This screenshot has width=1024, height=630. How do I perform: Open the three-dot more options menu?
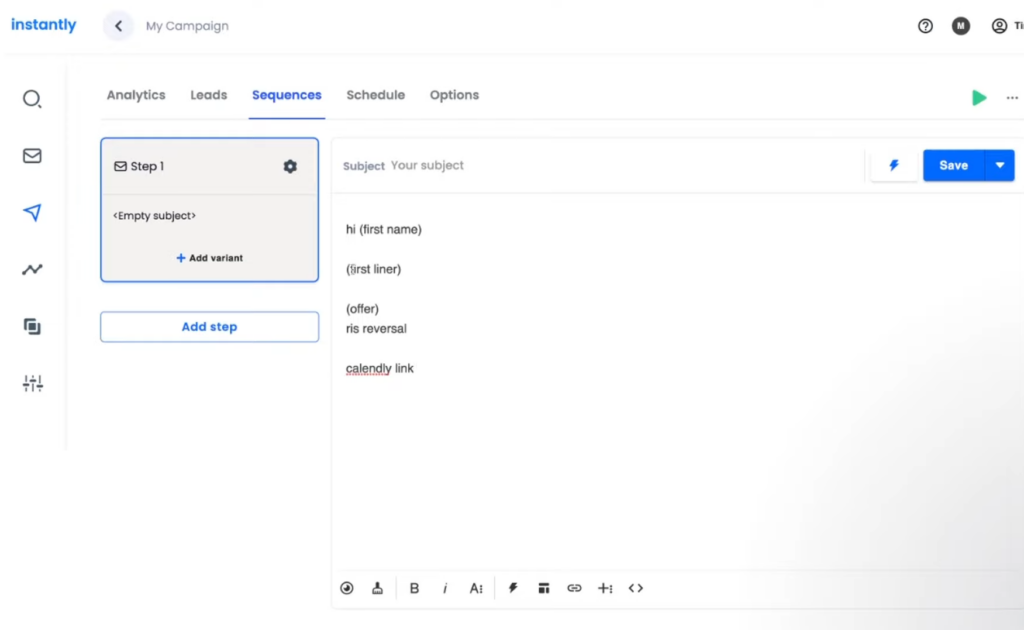(x=1012, y=97)
